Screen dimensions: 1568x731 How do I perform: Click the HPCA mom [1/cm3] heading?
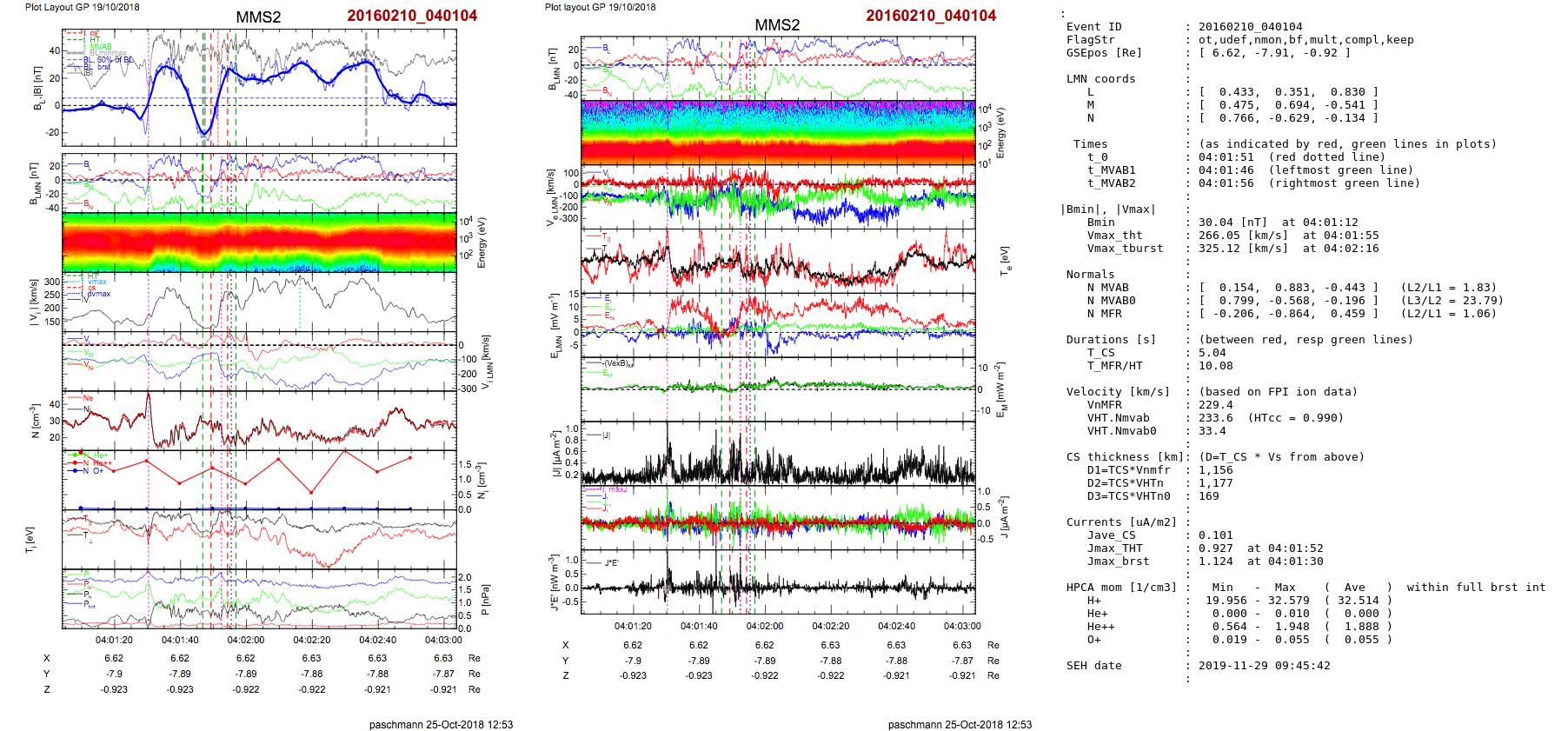[x=1121, y=588]
